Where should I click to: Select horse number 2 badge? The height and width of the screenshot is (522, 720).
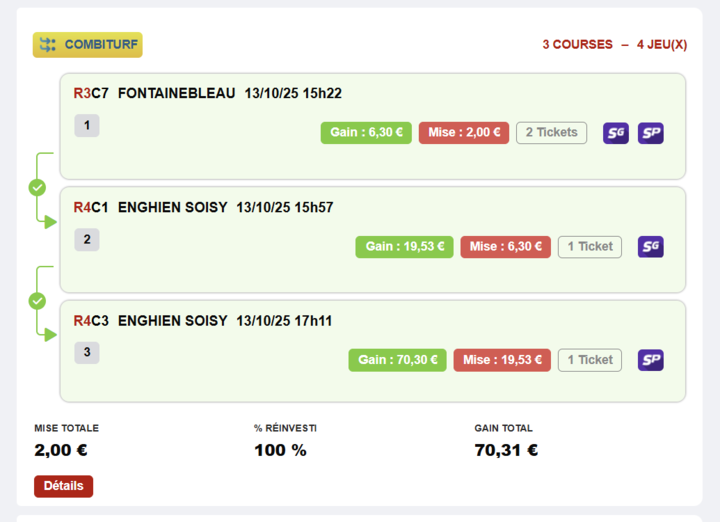(x=87, y=240)
